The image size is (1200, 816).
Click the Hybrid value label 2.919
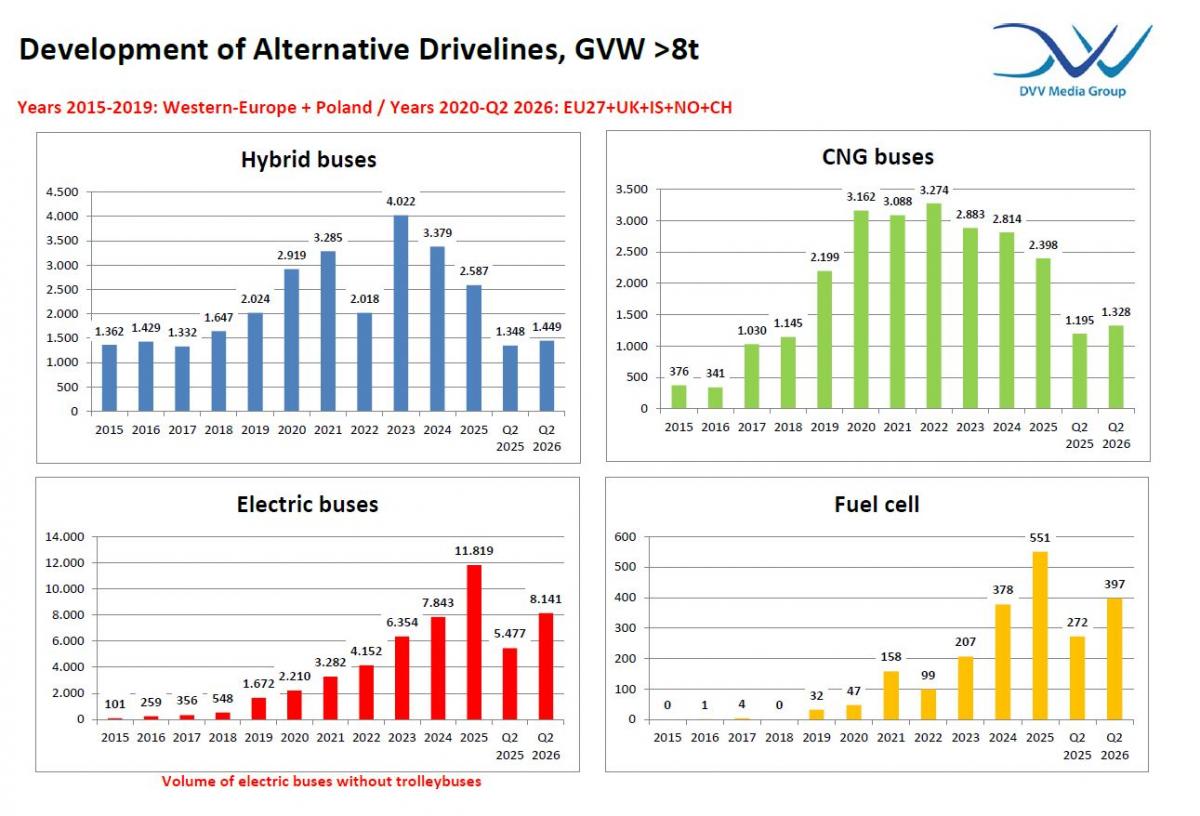pos(291,257)
